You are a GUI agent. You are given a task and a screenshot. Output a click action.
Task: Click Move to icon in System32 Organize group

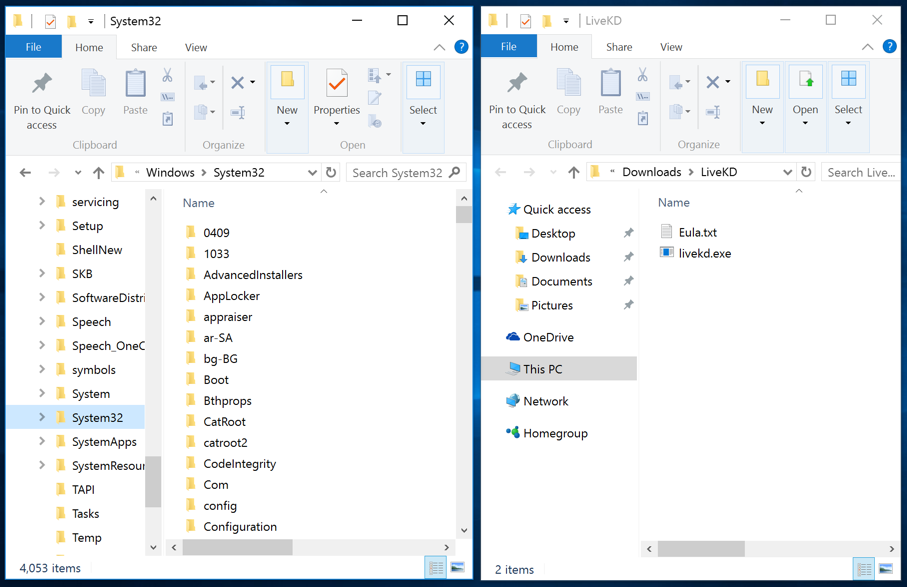tap(204, 83)
